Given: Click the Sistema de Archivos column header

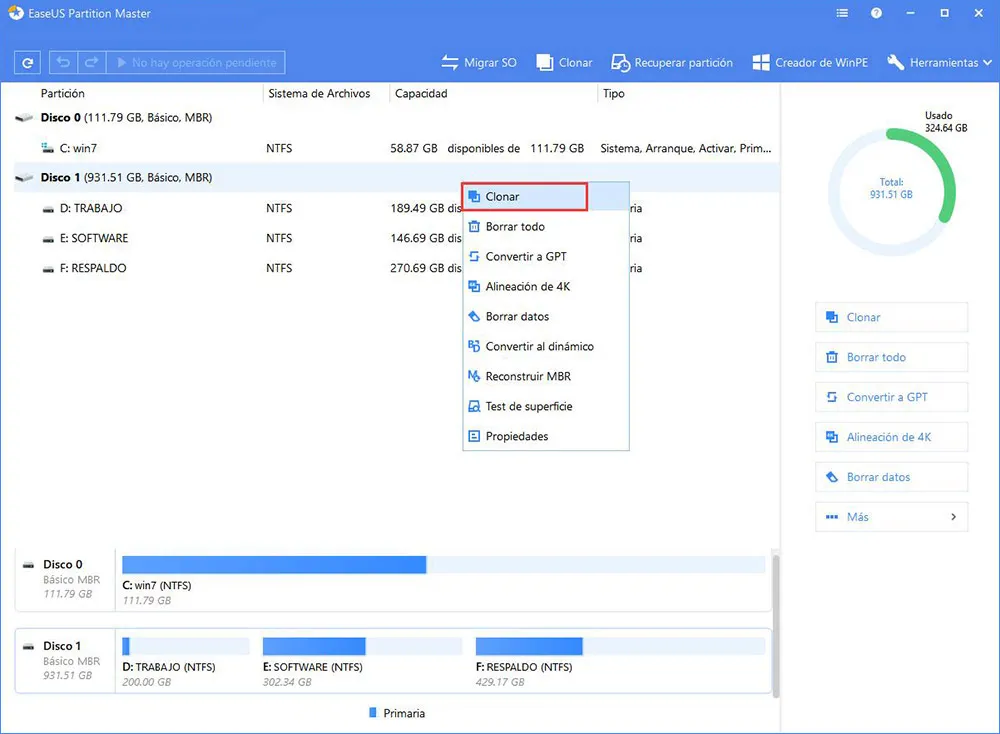Looking at the screenshot, I should (x=319, y=93).
